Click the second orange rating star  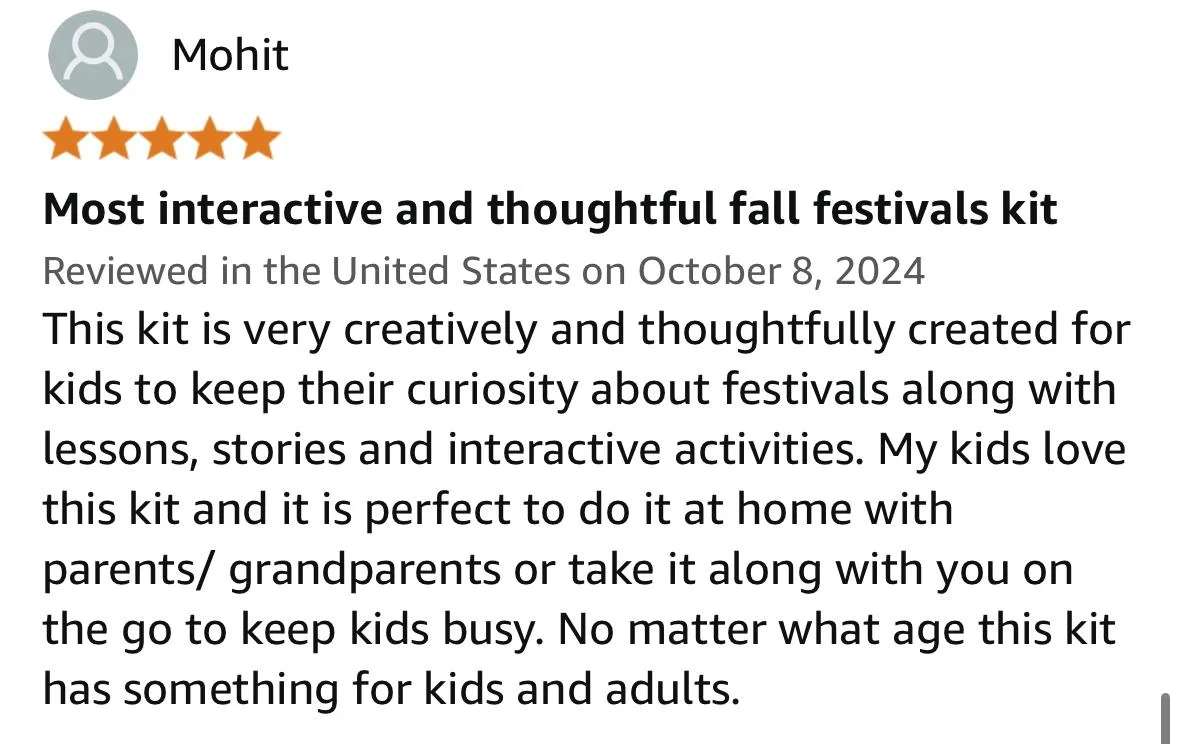click(114, 138)
